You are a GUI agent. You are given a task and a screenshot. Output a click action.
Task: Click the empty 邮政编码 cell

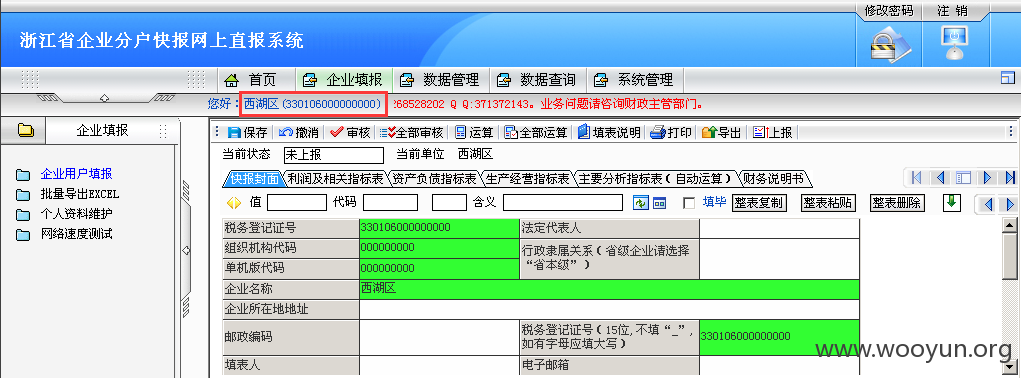pos(439,337)
